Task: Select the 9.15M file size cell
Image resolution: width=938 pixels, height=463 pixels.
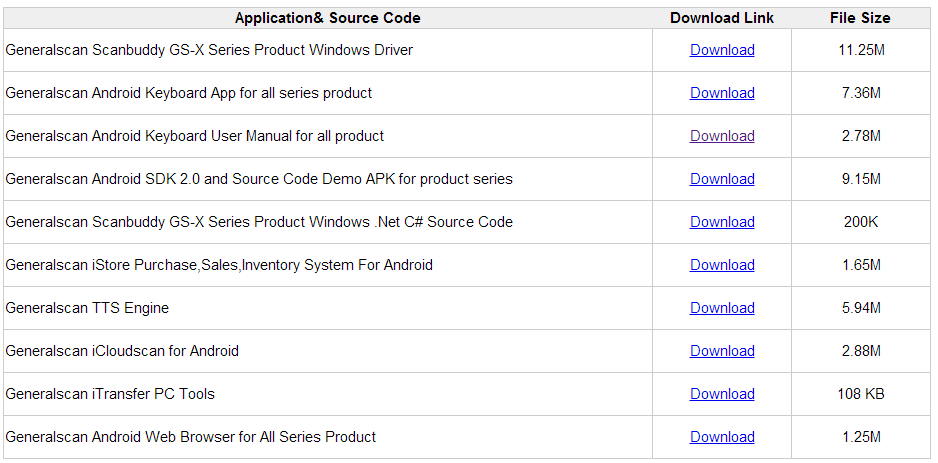Action: 861,179
